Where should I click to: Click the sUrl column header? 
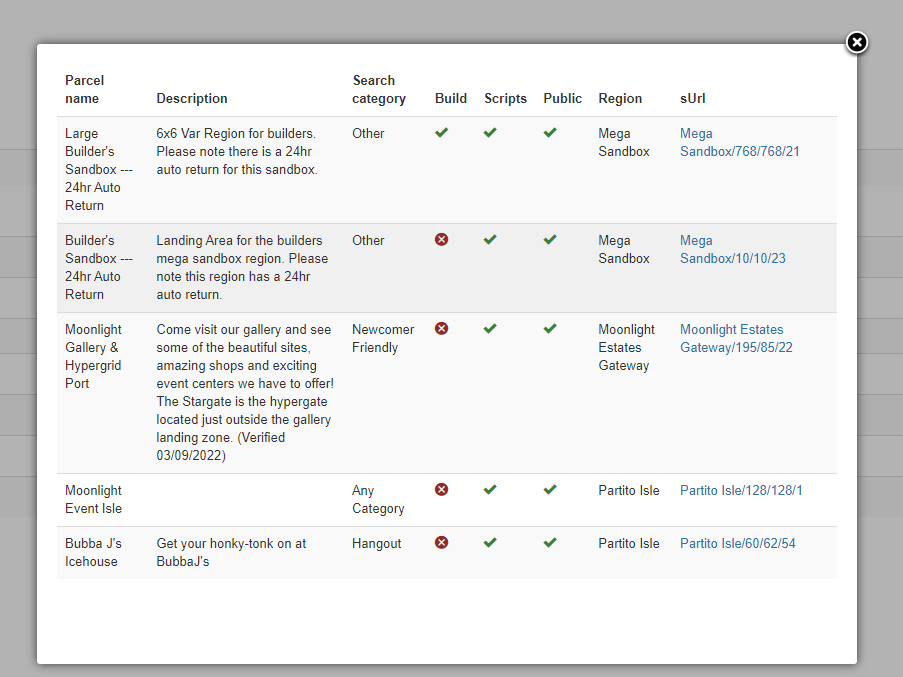click(693, 98)
